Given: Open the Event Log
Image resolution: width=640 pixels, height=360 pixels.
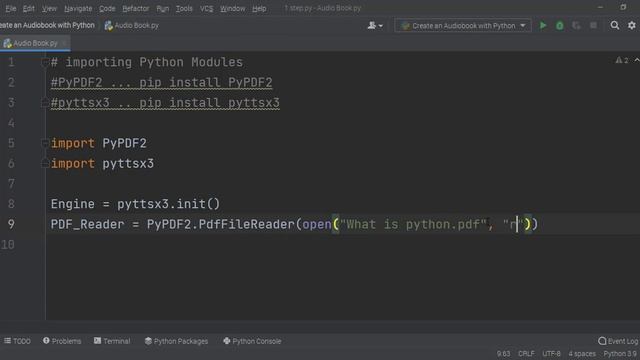Looking at the screenshot, I should pyautogui.click(x=618, y=341).
